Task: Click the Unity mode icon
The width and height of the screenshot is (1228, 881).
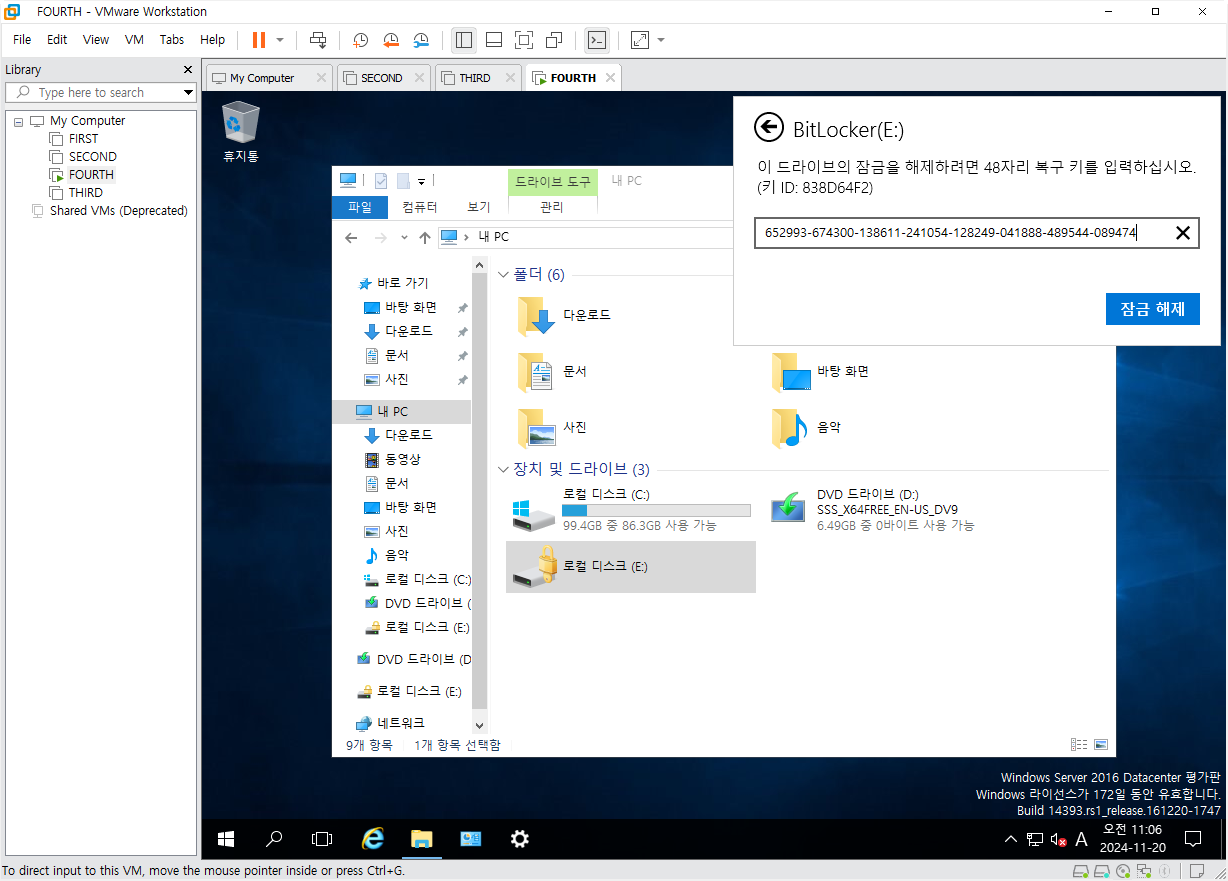Action: tap(554, 40)
